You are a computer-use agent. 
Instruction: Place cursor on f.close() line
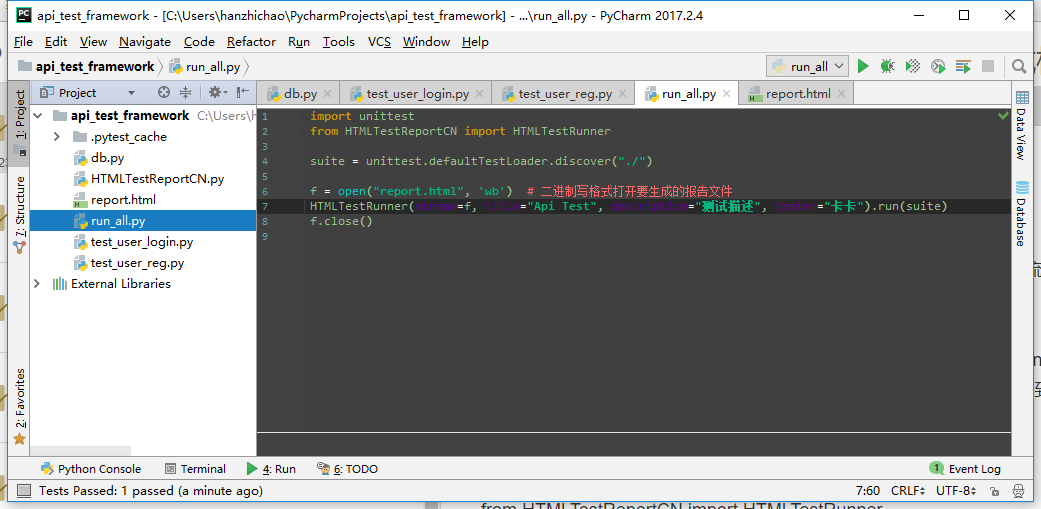(x=341, y=221)
